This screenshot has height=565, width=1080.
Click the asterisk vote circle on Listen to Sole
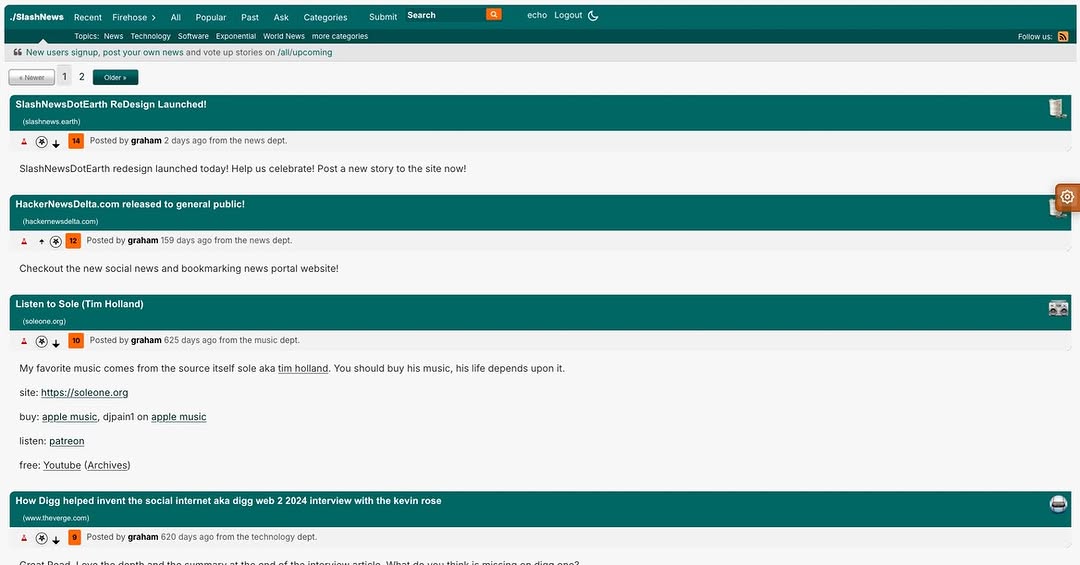pyautogui.click(x=41, y=342)
